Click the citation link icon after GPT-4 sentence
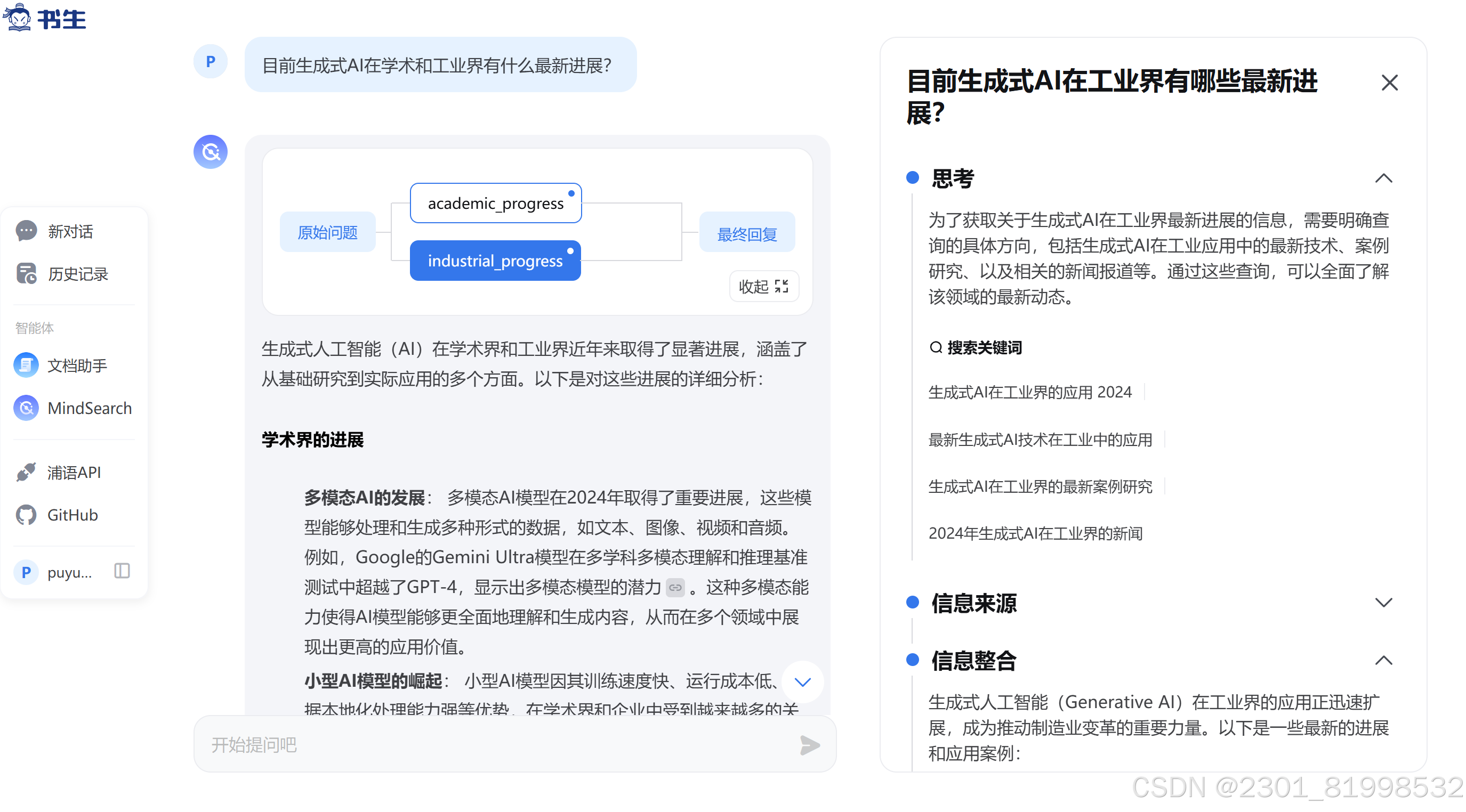The image size is (1466, 812). pyautogui.click(x=675, y=587)
